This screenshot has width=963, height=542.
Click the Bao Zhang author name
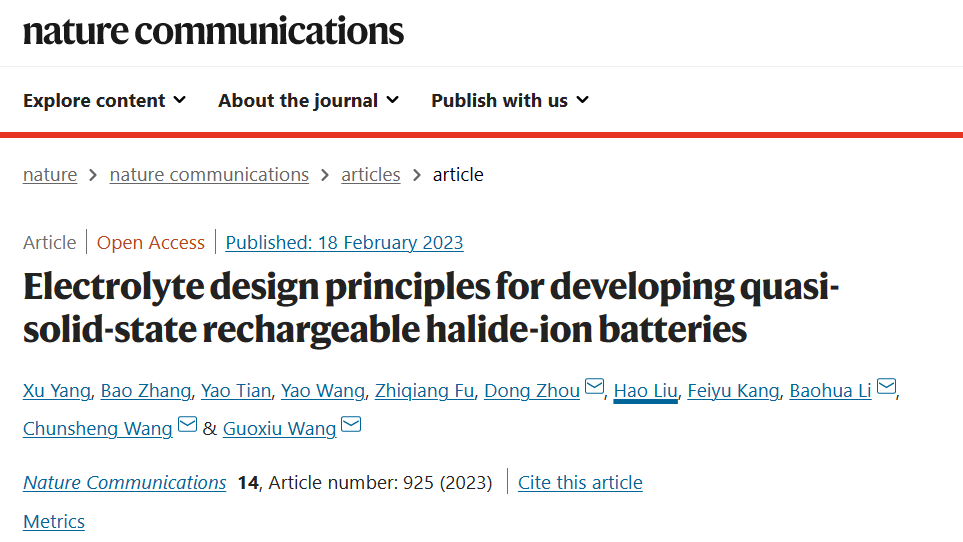pyautogui.click(x=146, y=391)
